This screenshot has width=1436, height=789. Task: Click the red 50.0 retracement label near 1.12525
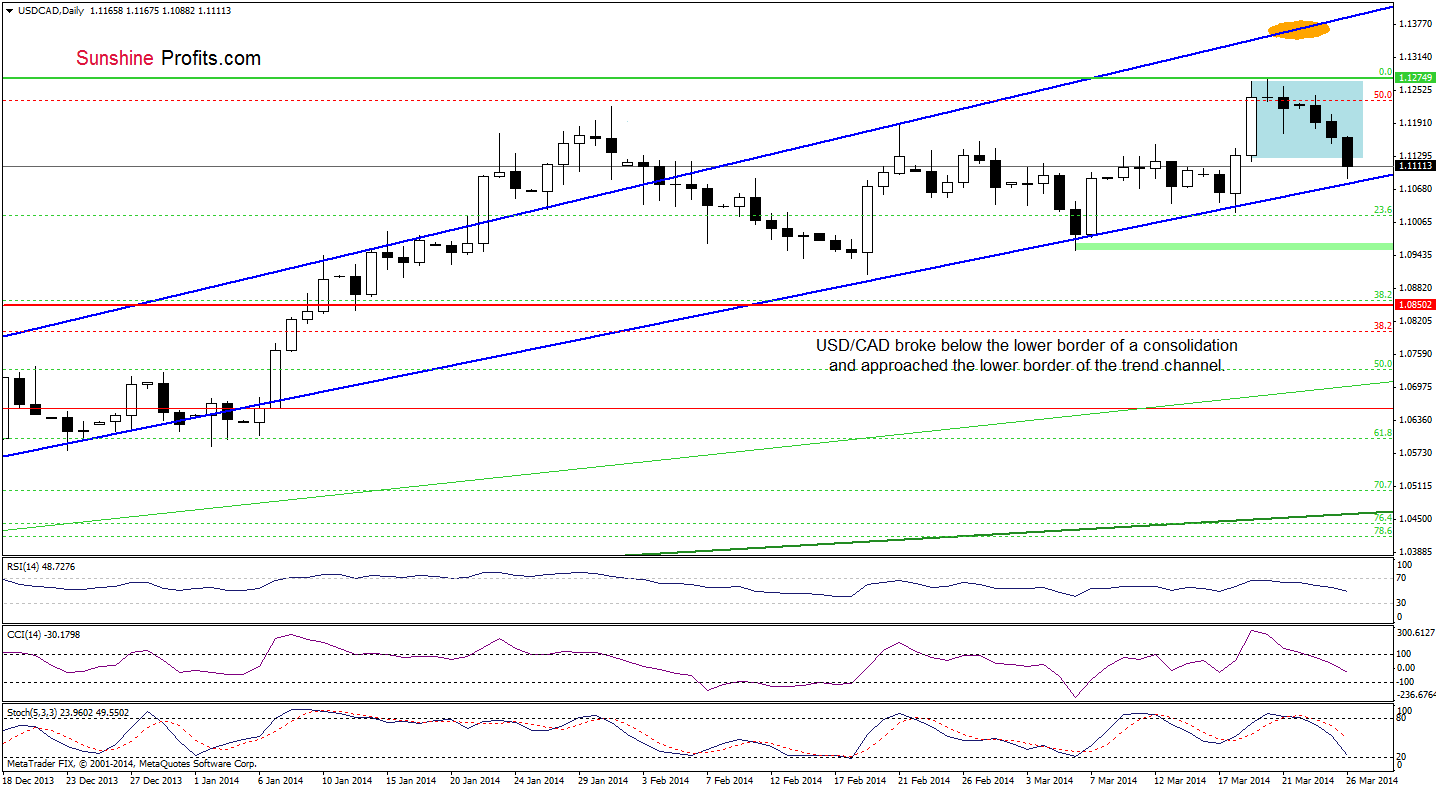tap(1383, 95)
